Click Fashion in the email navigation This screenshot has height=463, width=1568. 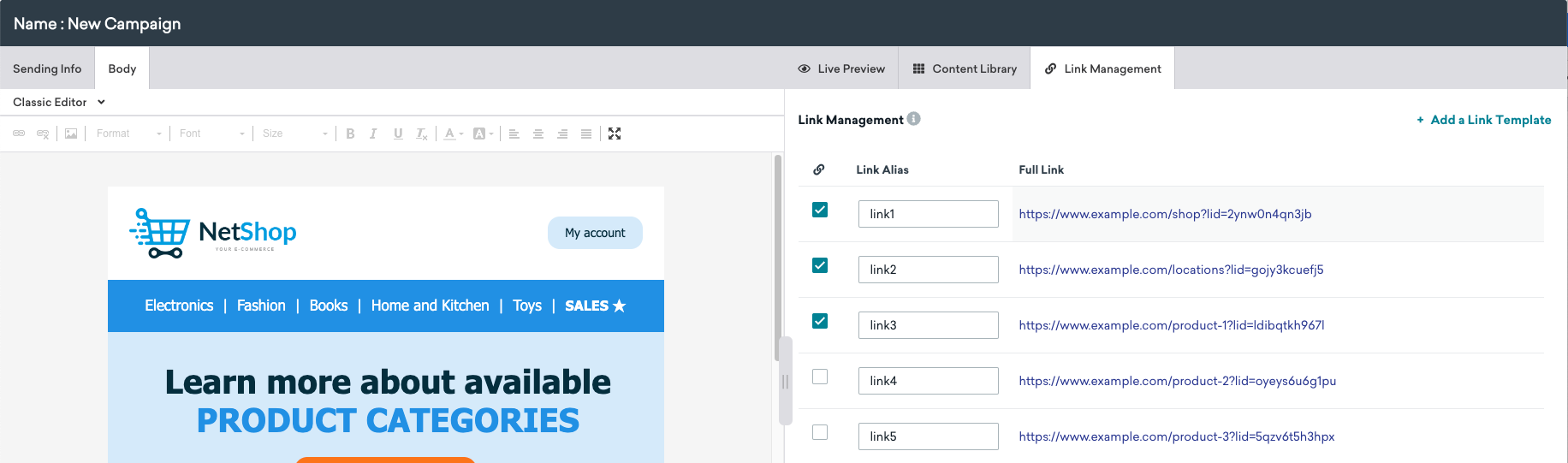261,306
